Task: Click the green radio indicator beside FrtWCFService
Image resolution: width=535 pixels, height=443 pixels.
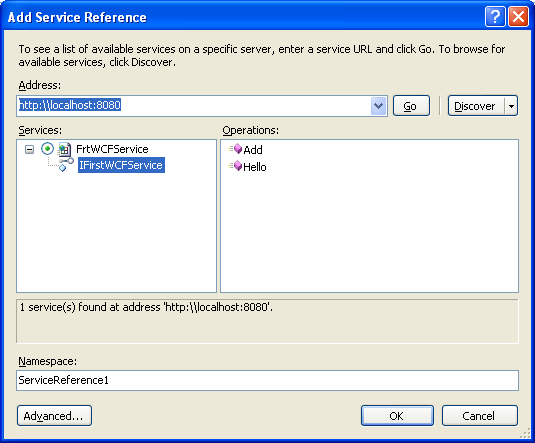Action: point(47,149)
